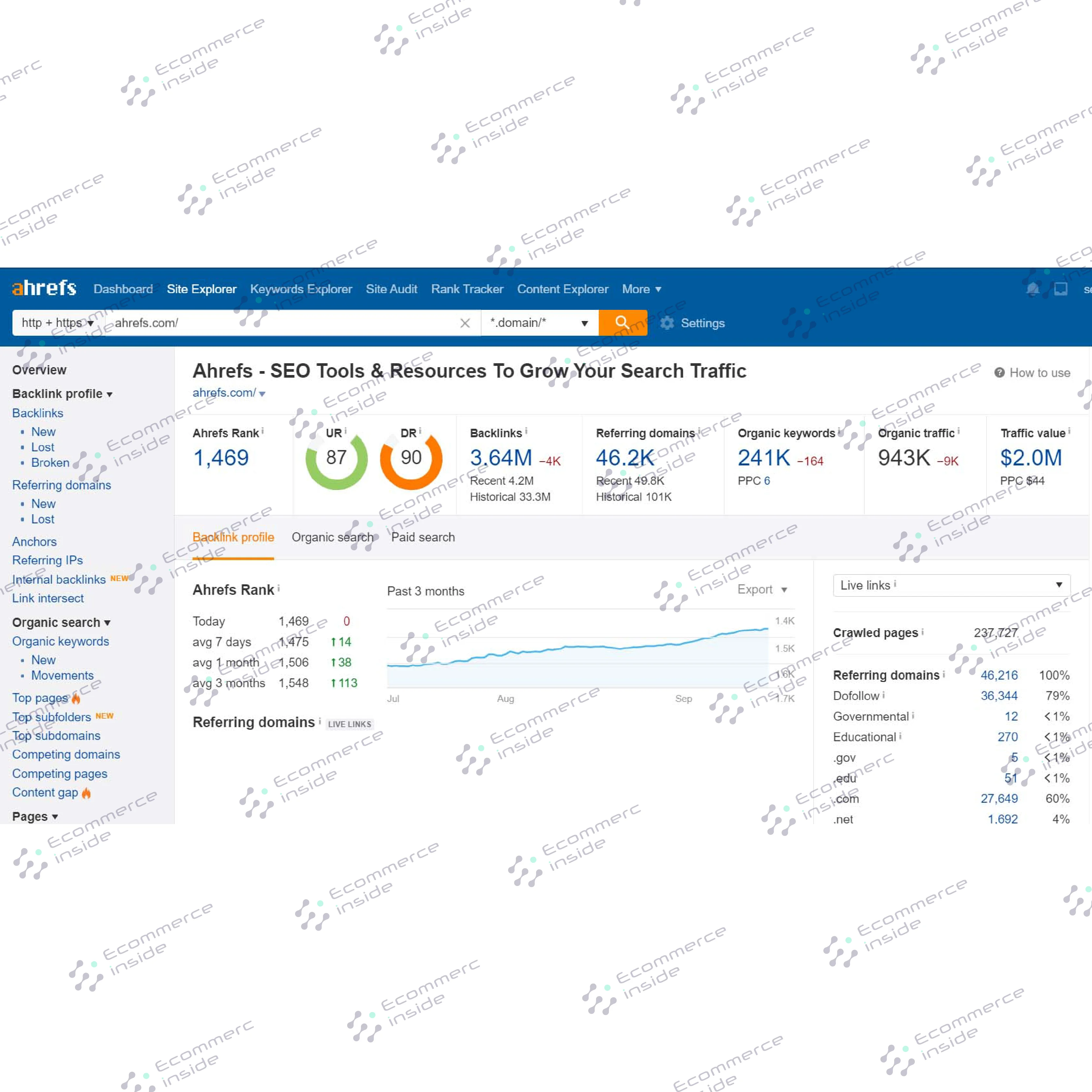
Task: Open the Export dropdown above the chart
Action: pos(762,590)
